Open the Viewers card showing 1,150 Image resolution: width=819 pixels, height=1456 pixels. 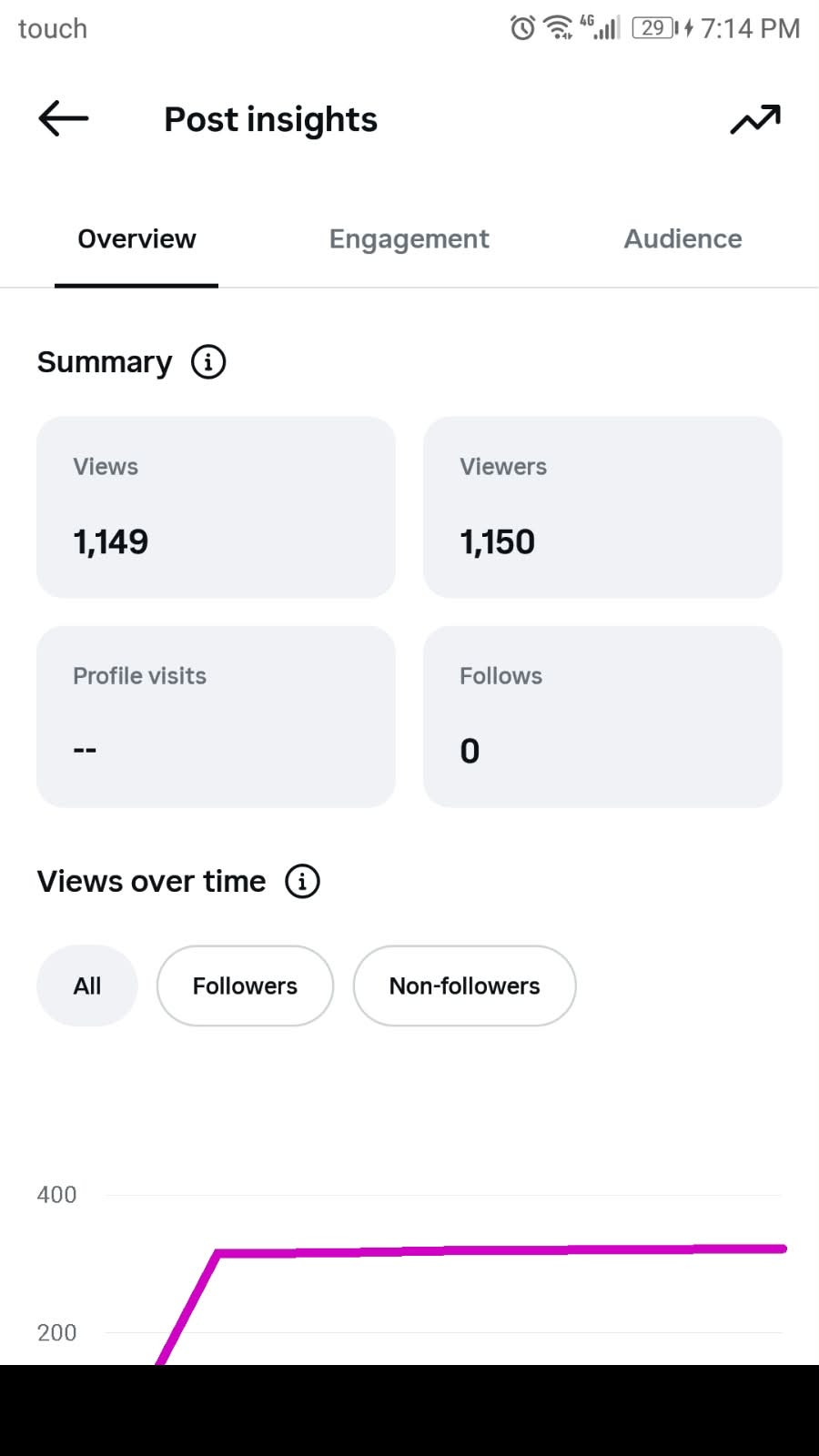pos(602,507)
